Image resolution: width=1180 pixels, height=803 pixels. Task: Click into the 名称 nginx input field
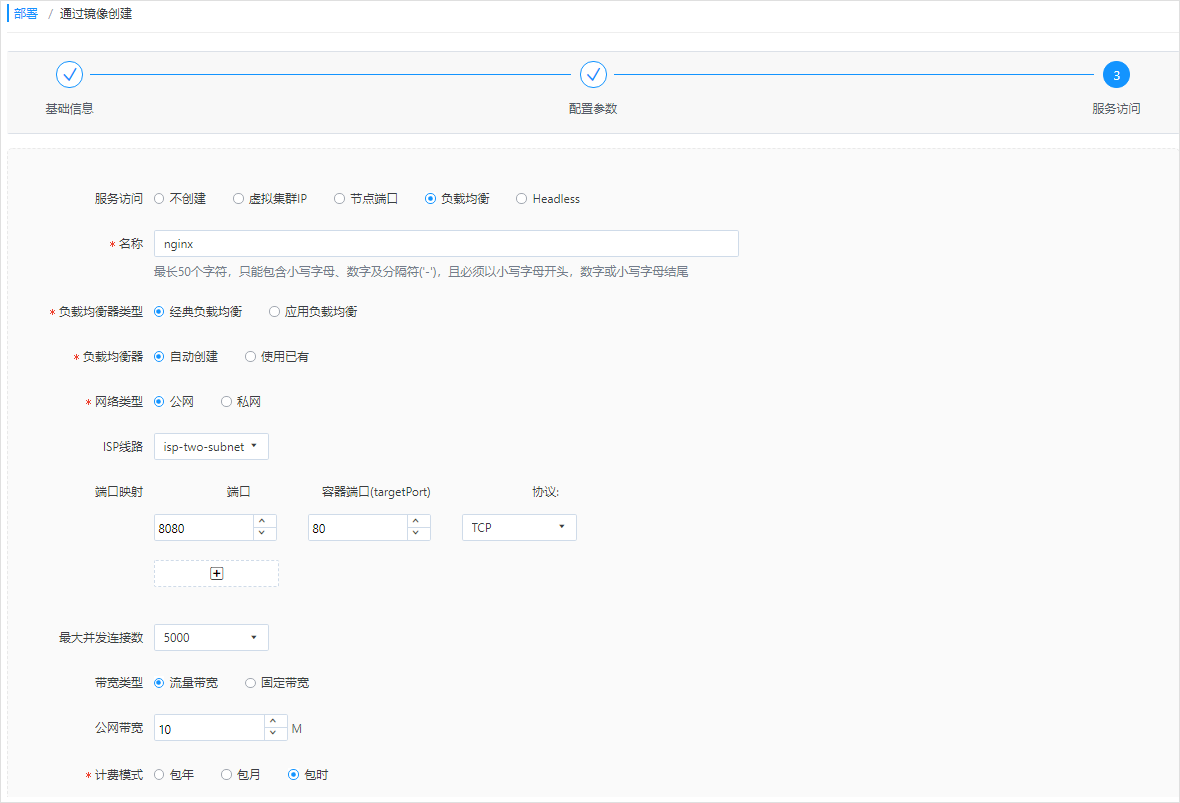[446, 244]
